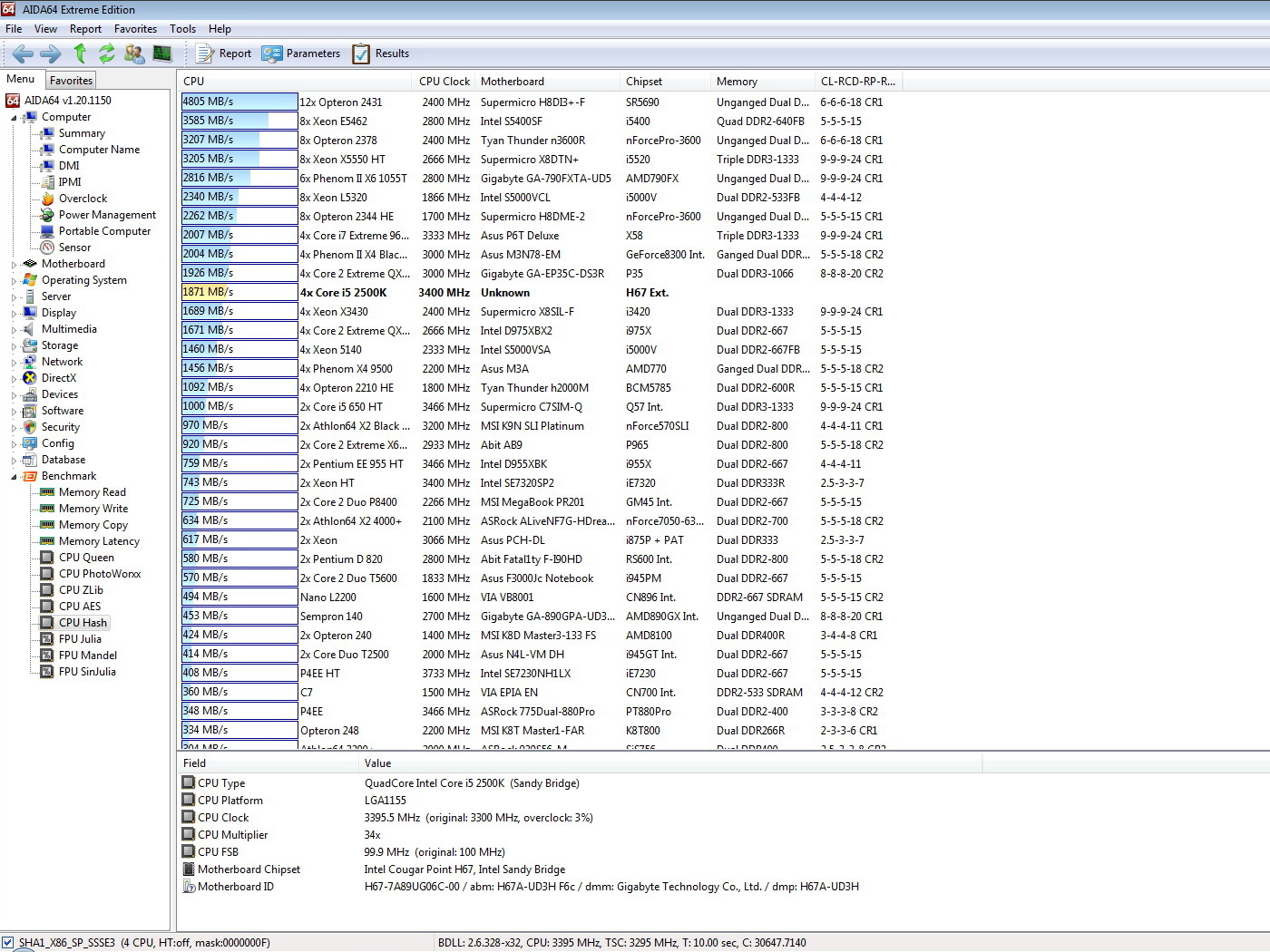This screenshot has width=1270, height=952.
Task: Open the Tools menu
Action: (182, 29)
